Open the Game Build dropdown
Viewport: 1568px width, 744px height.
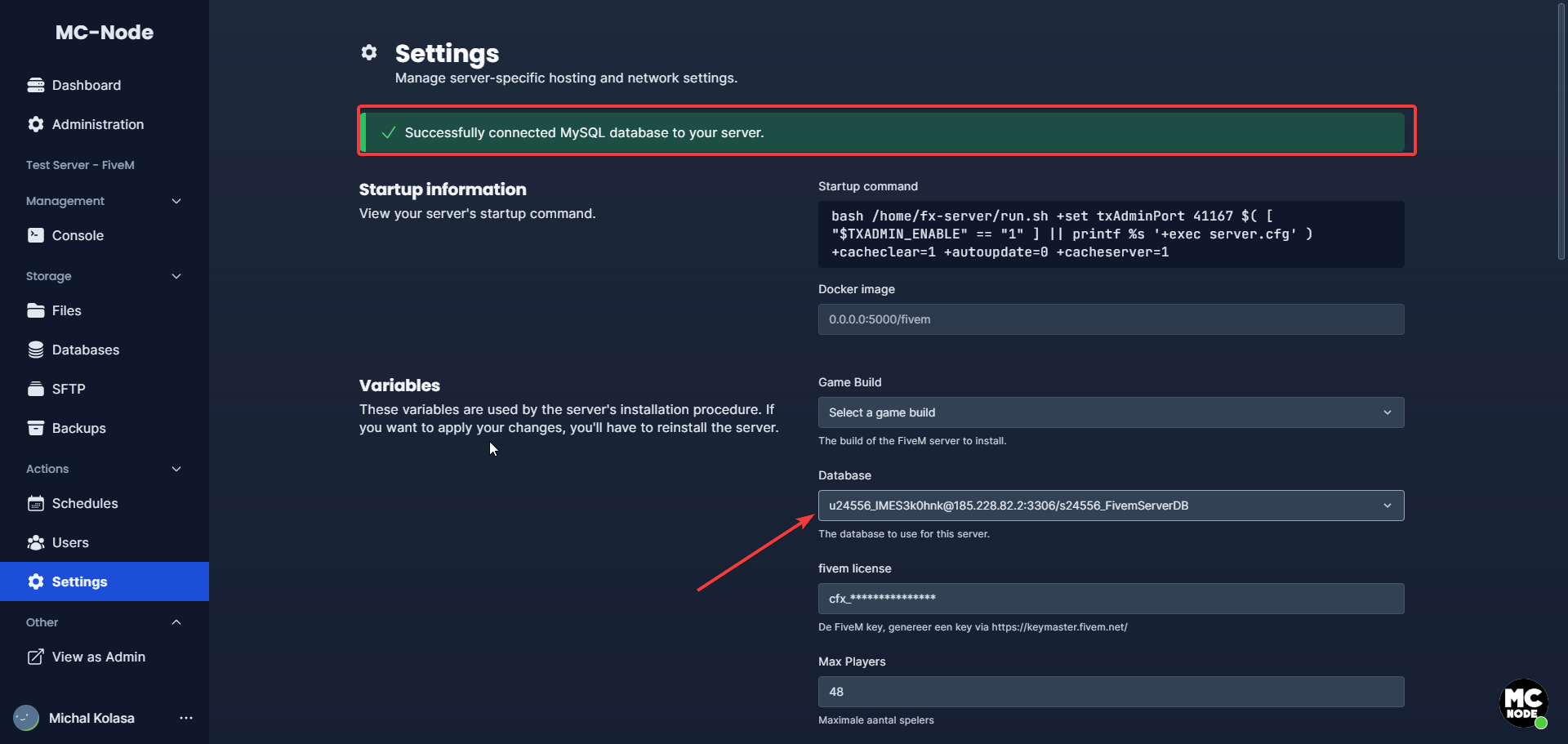[x=1111, y=412]
